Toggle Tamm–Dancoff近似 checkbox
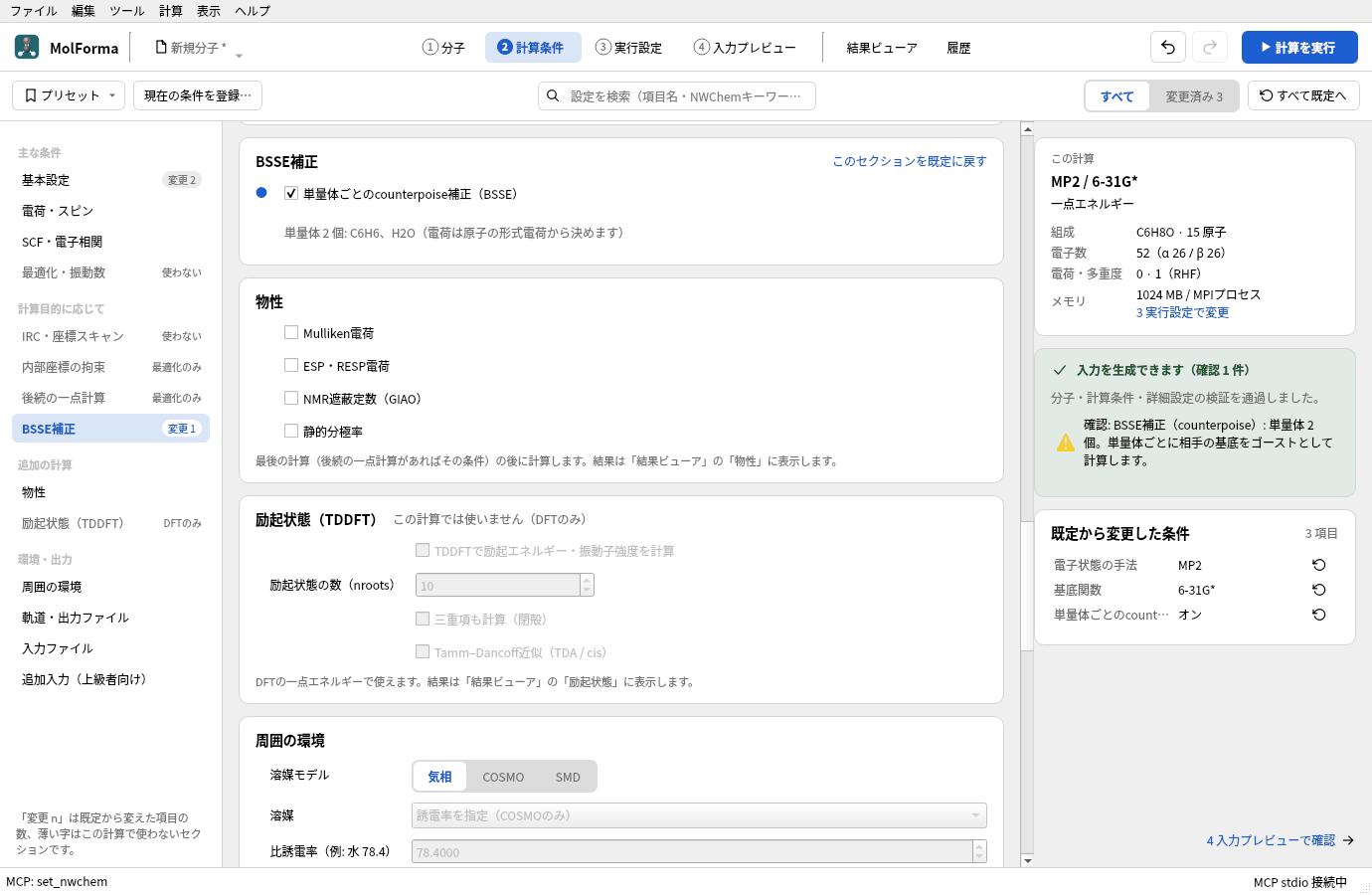Screen dimensions: 1372x895 coord(423,651)
